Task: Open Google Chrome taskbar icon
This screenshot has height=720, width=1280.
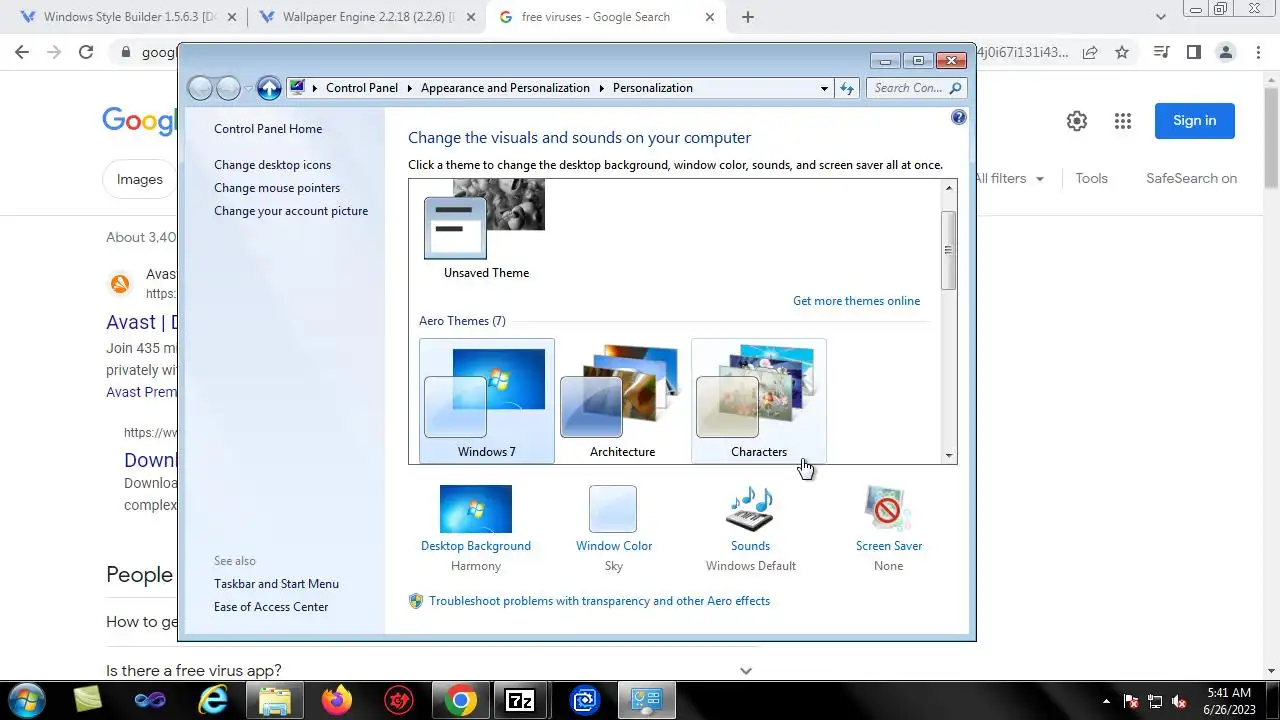Action: click(x=461, y=700)
